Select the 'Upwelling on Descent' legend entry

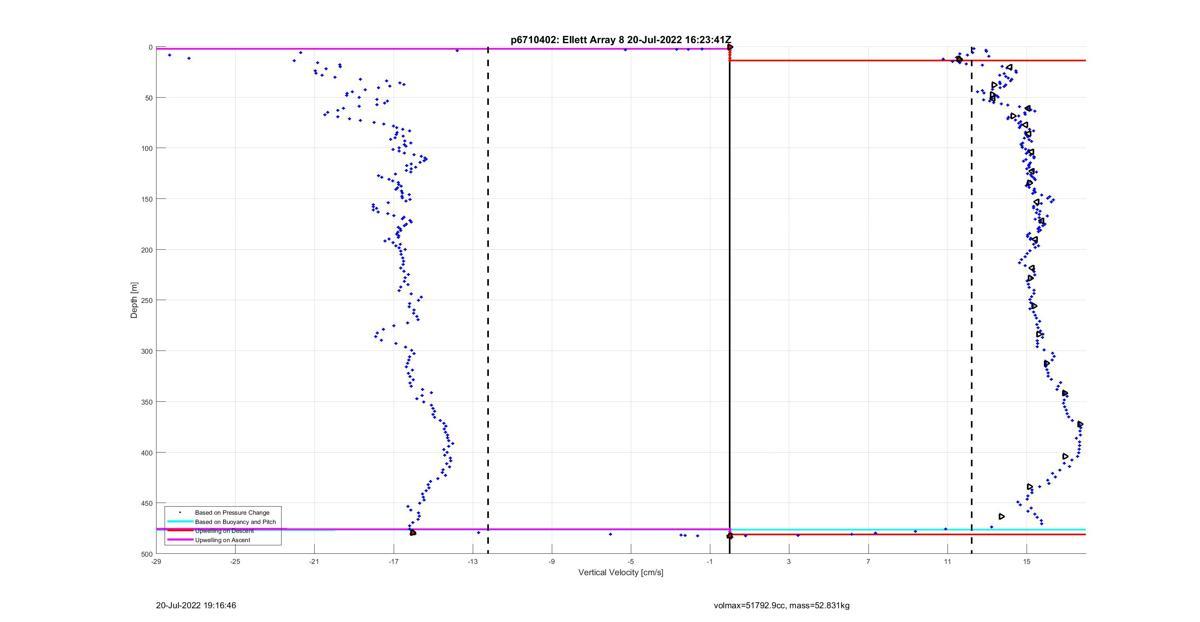coord(224,531)
